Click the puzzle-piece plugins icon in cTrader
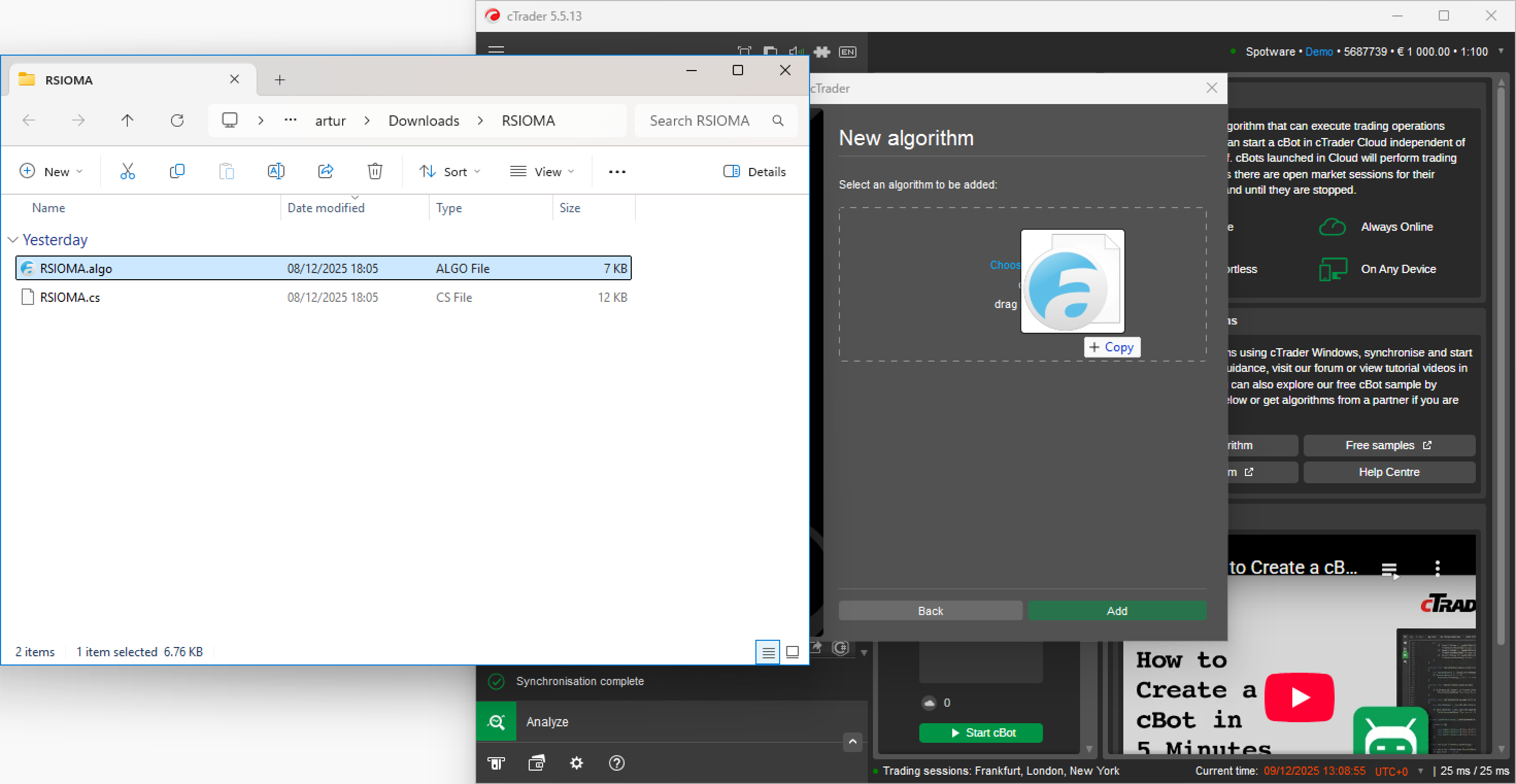The image size is (1516, 784). pyautogui.click(x=821, y=52)
